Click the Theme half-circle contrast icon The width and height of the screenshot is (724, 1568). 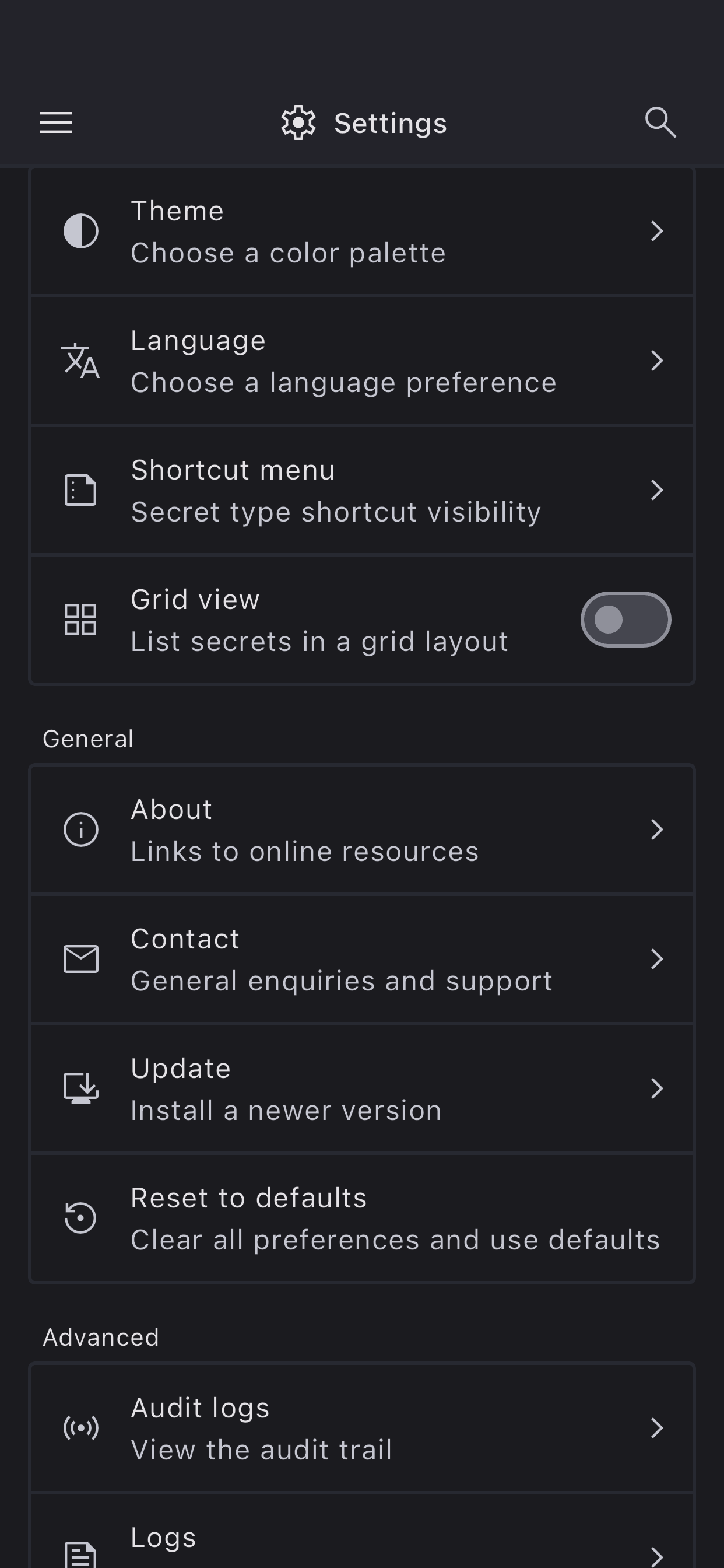81,232
